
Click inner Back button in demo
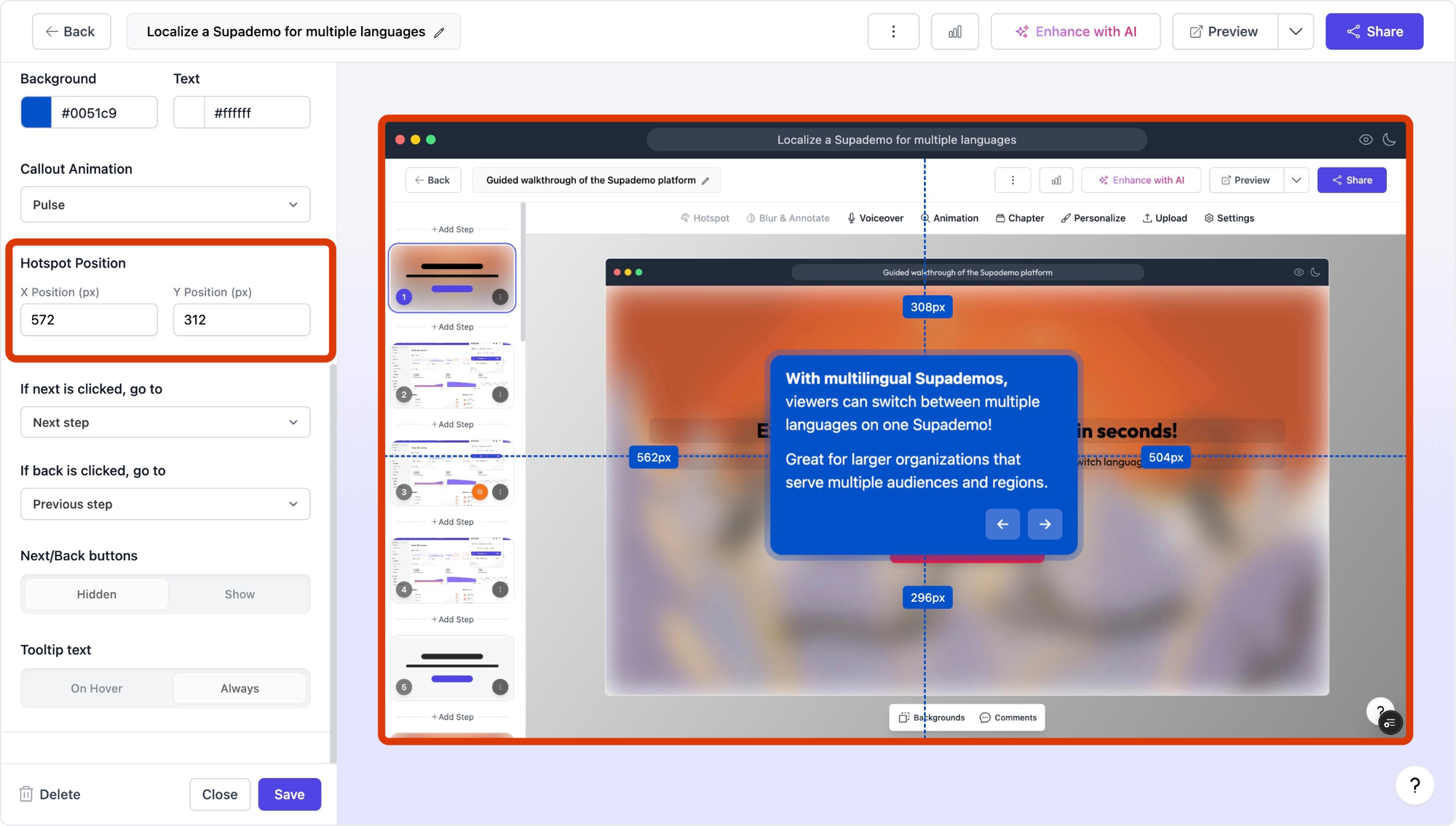[432, 180]
